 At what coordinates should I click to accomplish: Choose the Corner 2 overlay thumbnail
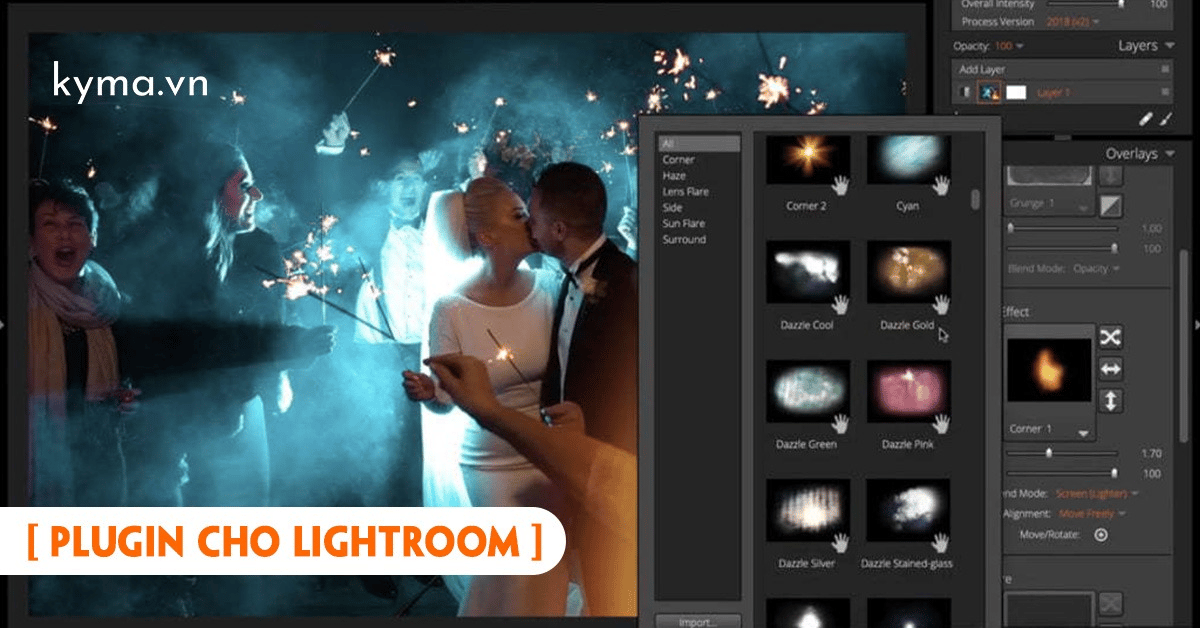pos(808,160)
